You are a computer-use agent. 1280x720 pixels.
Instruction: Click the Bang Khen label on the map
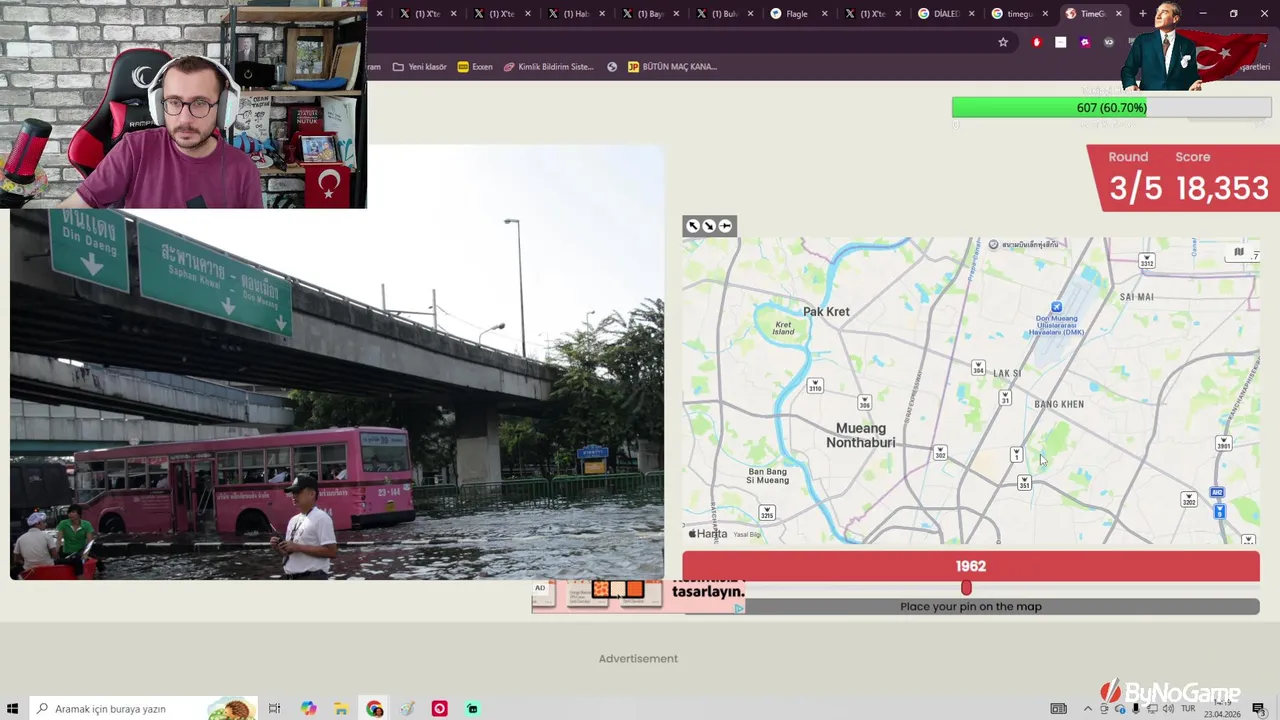(1059, 404)
